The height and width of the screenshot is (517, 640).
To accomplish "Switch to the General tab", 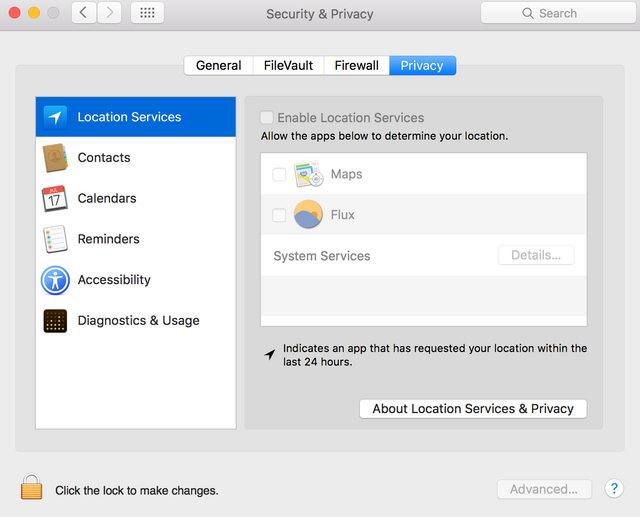I will 218,65.
